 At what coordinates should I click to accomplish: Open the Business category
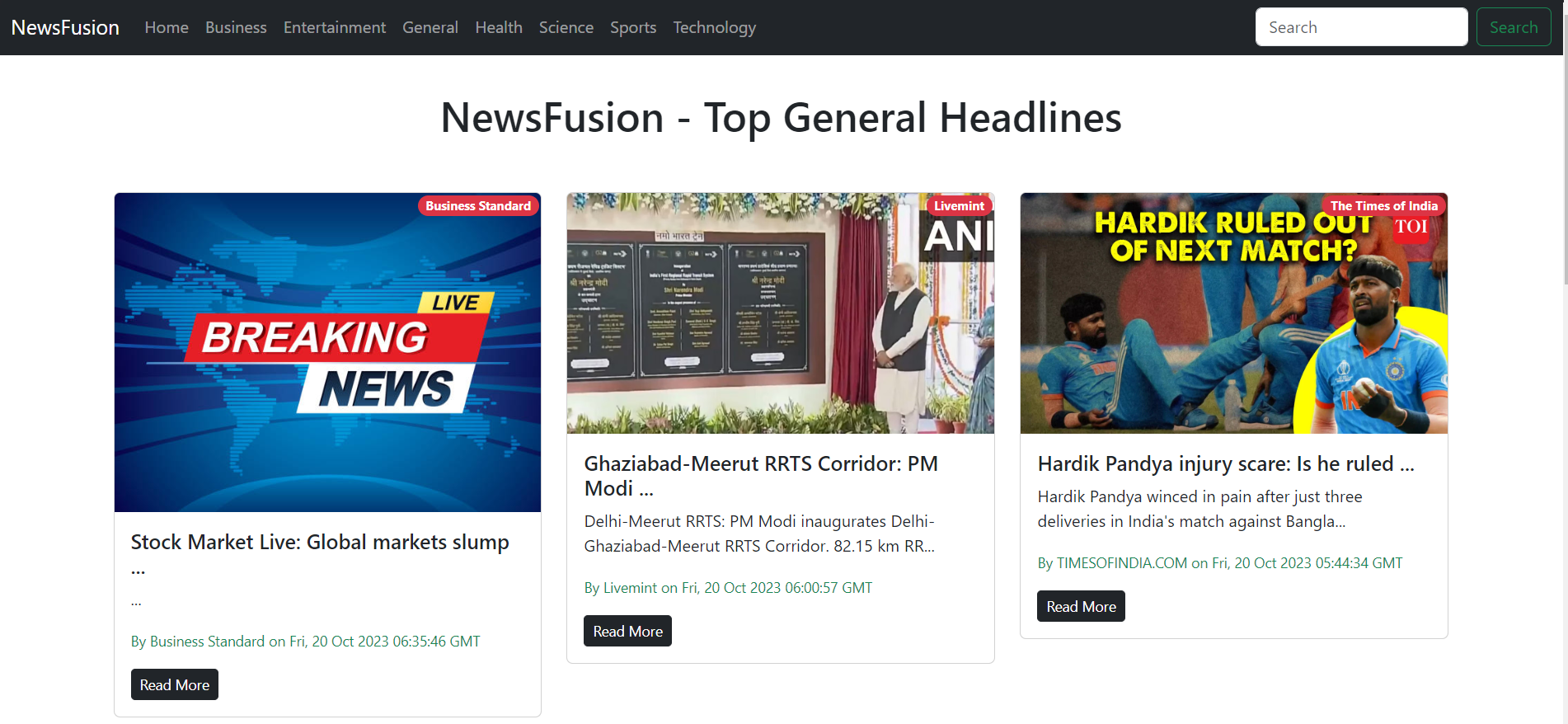(x=236, y=27)
